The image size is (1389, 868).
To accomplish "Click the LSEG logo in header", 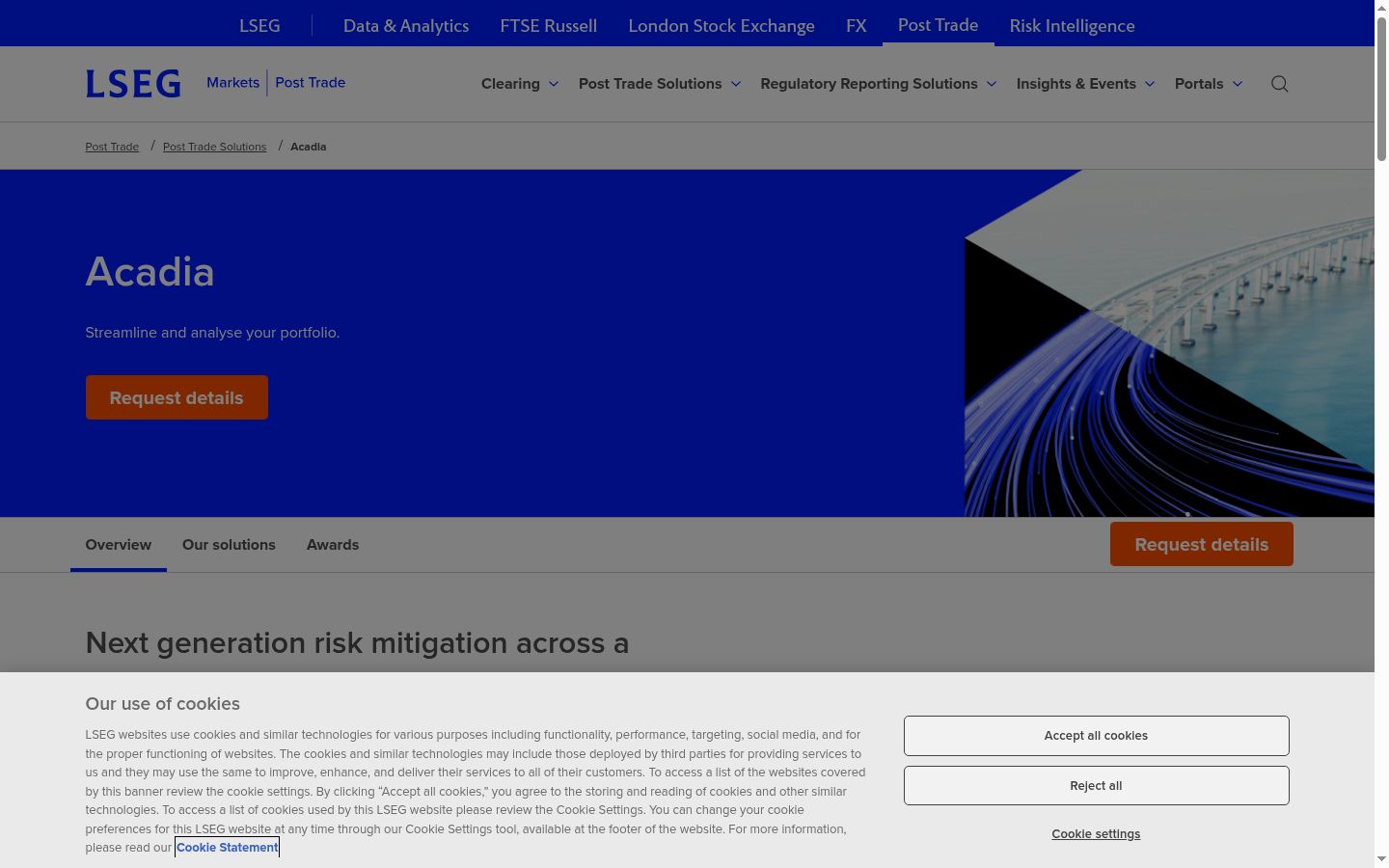I will 133,84.
